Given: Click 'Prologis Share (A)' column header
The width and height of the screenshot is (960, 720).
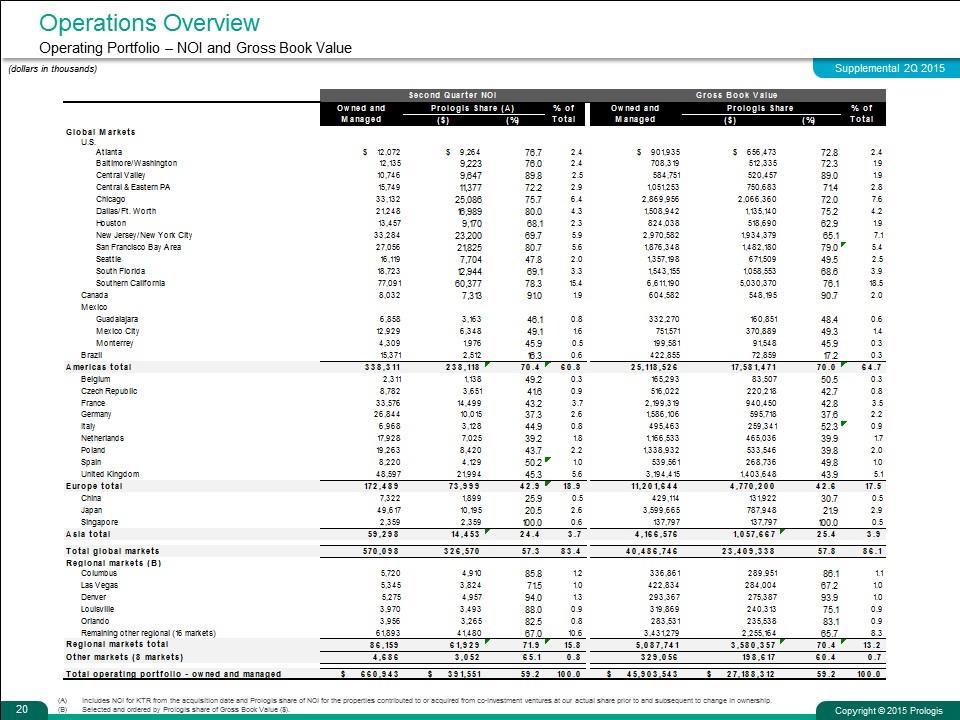Looking at the screenshot, I should point(473,108).
